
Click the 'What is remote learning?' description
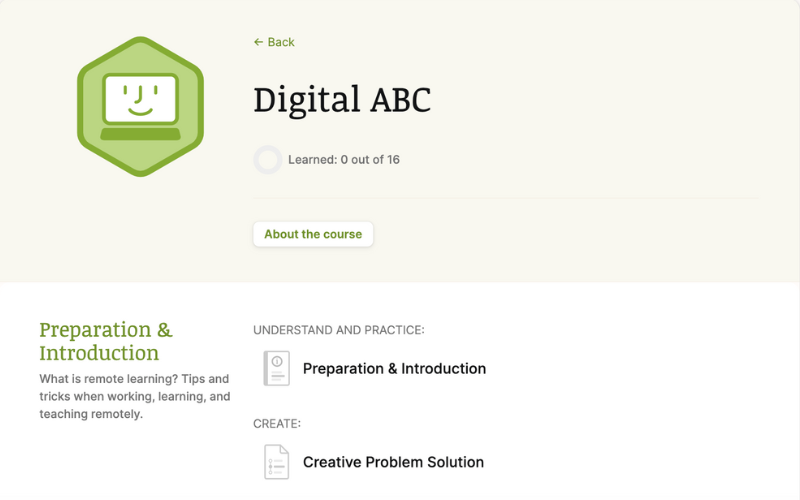pyautogui.click(x=134, y=380)
